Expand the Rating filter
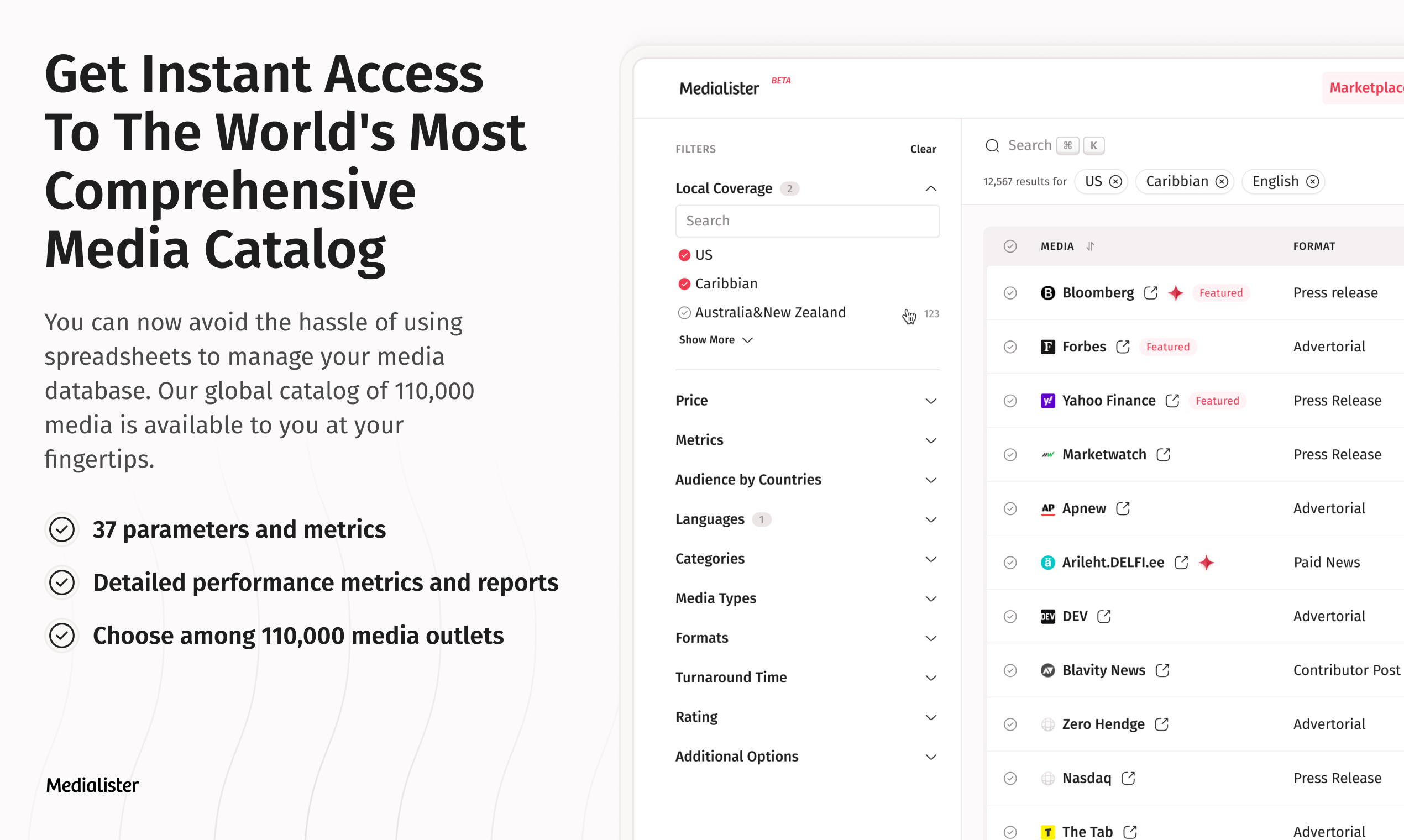Image resolution: width=1404 pixels, height=840 pixels. (x=931, y=718)
